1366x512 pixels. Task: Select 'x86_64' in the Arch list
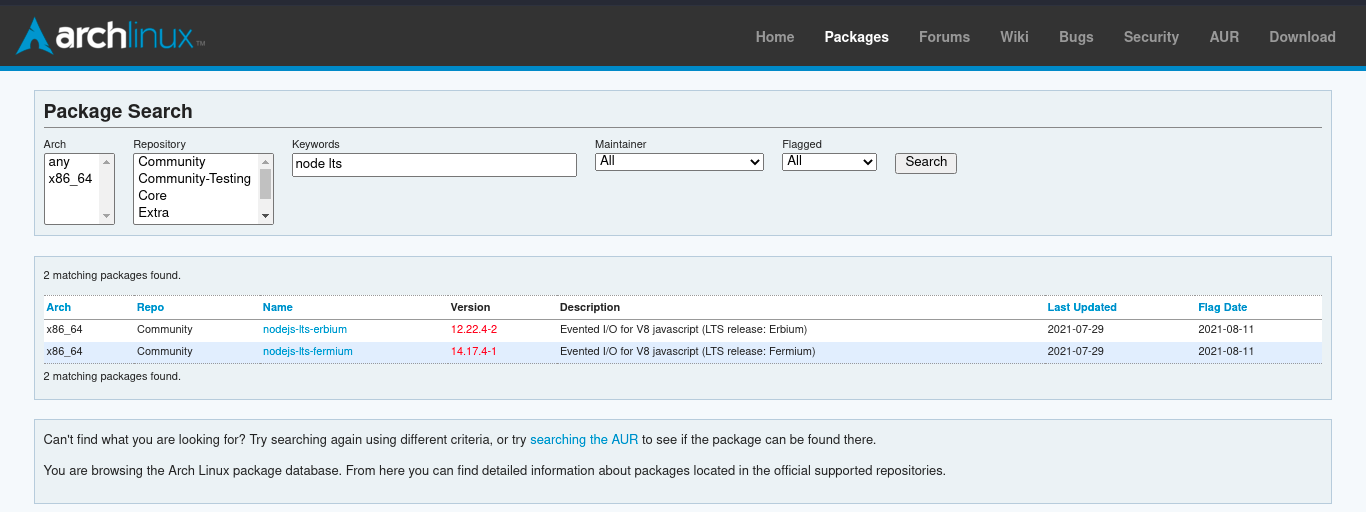tap(72, 179)
